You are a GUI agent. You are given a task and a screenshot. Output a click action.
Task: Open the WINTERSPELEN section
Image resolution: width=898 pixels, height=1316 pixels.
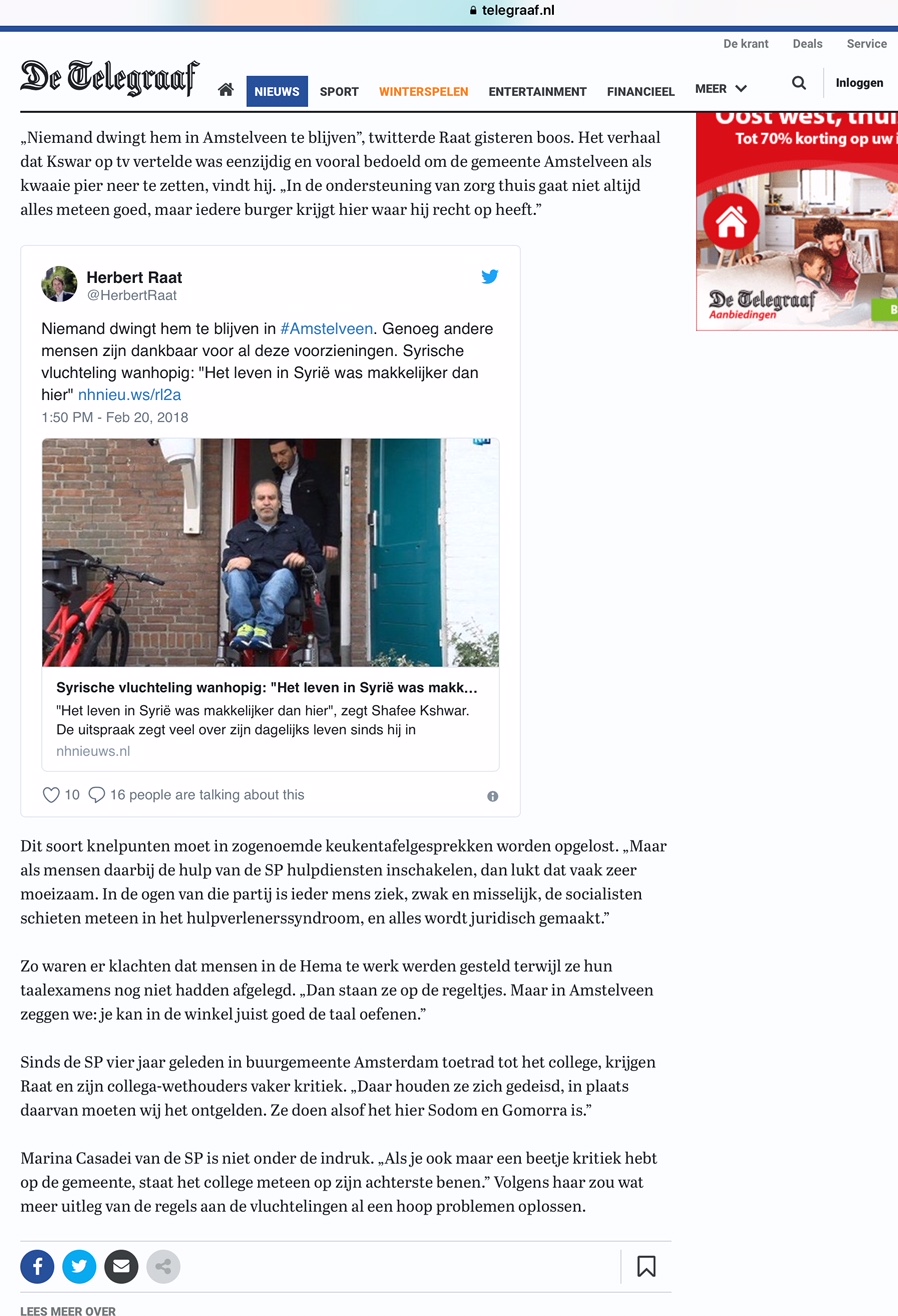tap(423, 91)
